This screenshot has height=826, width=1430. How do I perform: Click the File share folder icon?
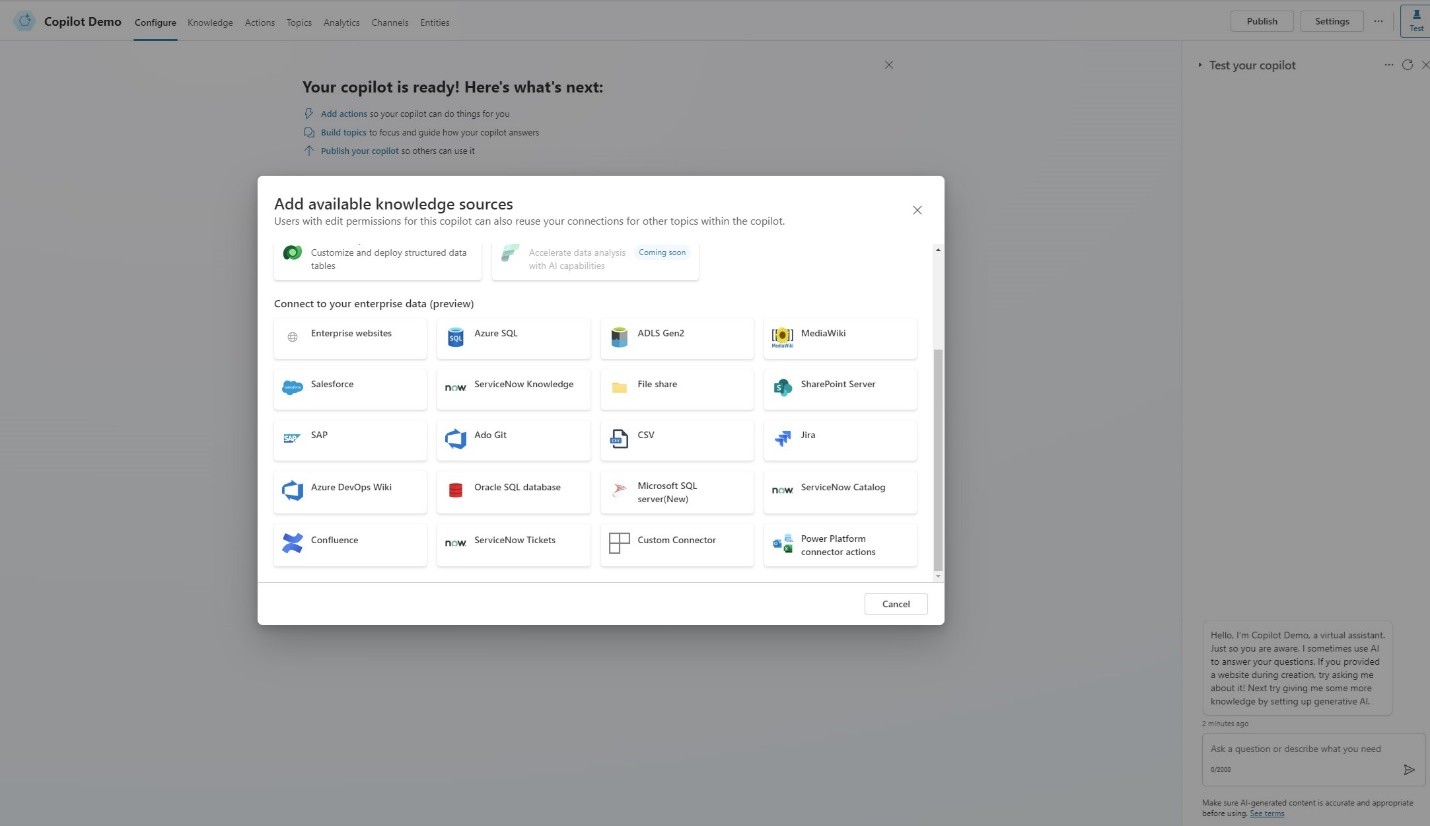click(x=619, y=388)
